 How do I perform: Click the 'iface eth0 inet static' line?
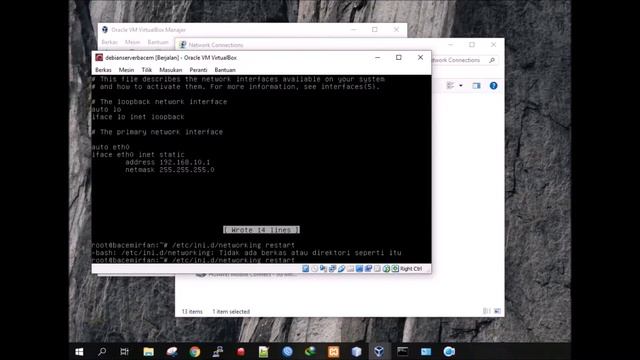point(138,155)
